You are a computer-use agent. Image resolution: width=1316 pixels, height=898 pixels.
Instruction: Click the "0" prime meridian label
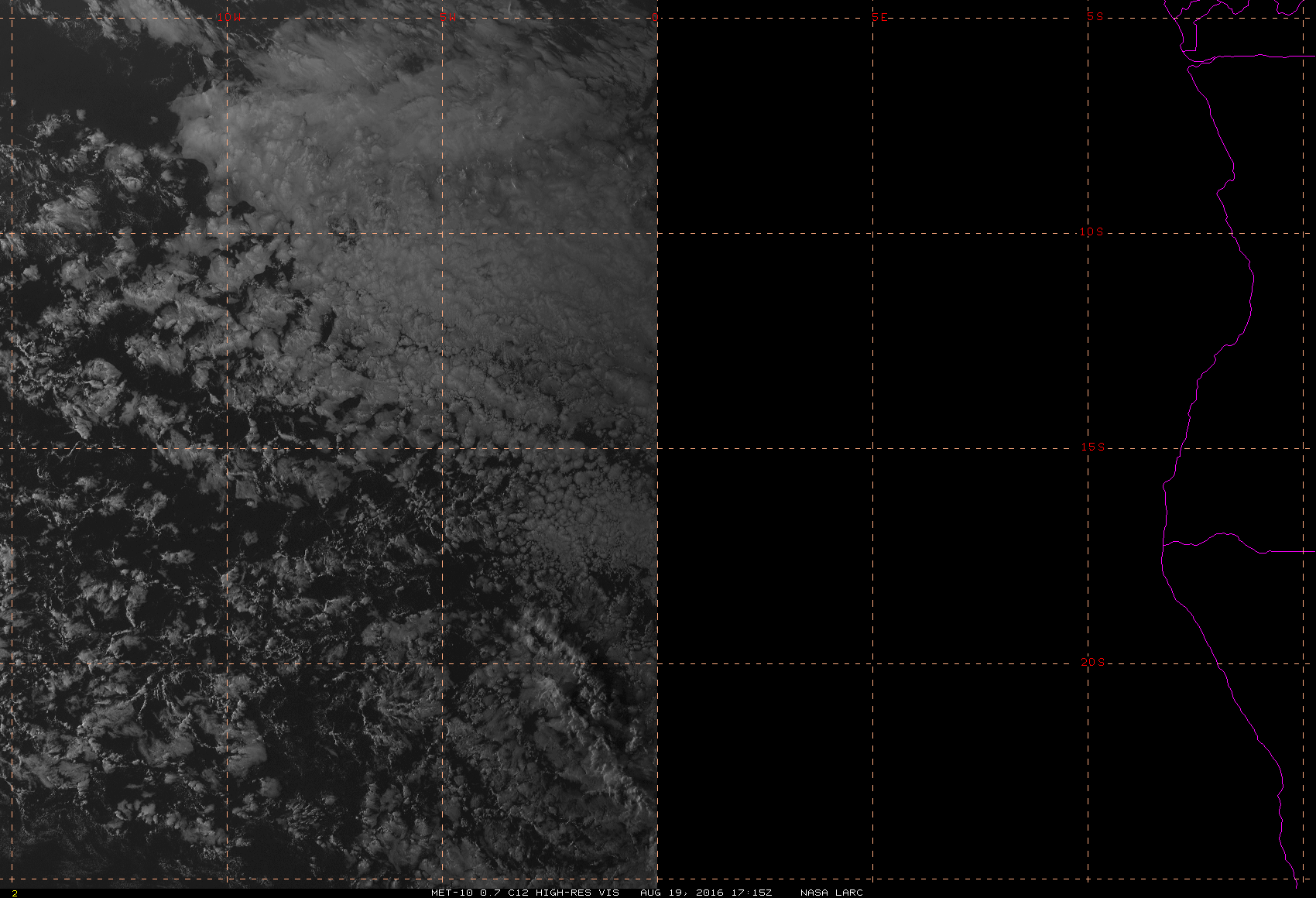[x=655, y=17]
